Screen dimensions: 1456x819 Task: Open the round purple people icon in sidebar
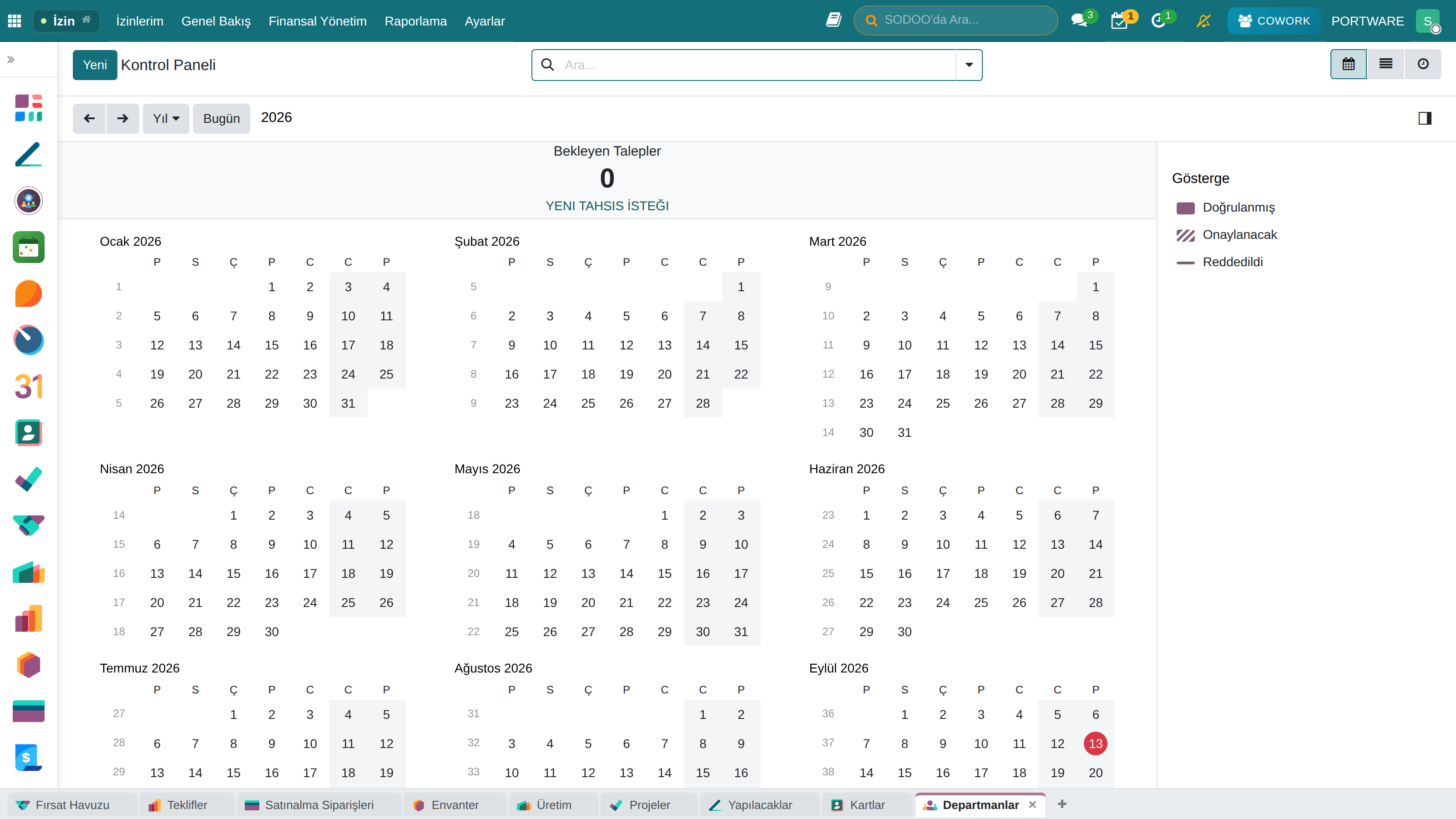pos(28,201)
